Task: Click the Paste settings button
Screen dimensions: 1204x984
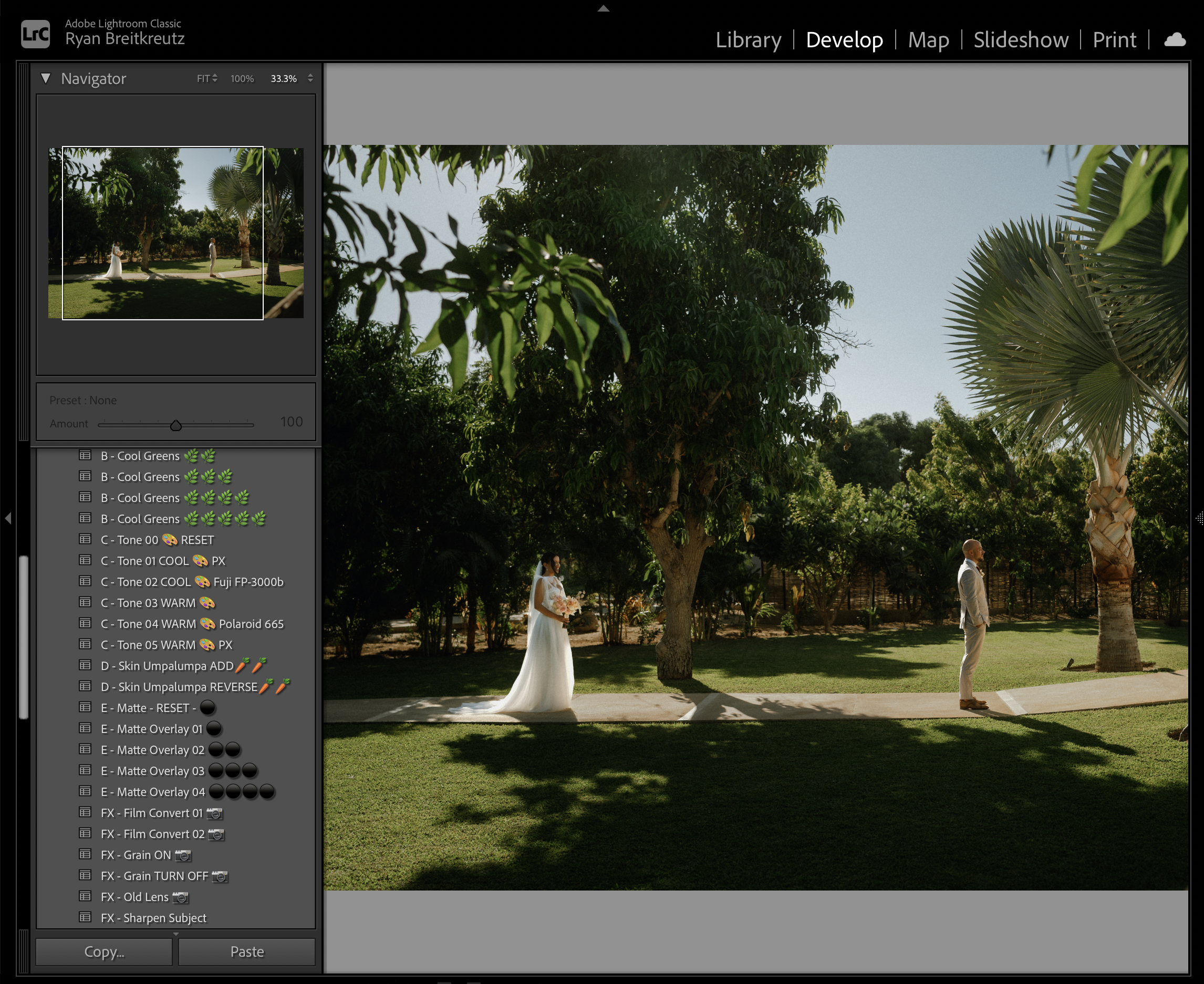Action: (x=247, y=951)
